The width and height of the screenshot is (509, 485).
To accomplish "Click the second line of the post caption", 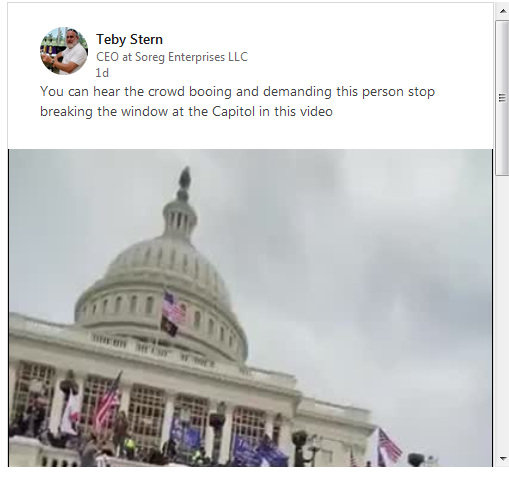I will pyautogui.click(x=186, y=111).
